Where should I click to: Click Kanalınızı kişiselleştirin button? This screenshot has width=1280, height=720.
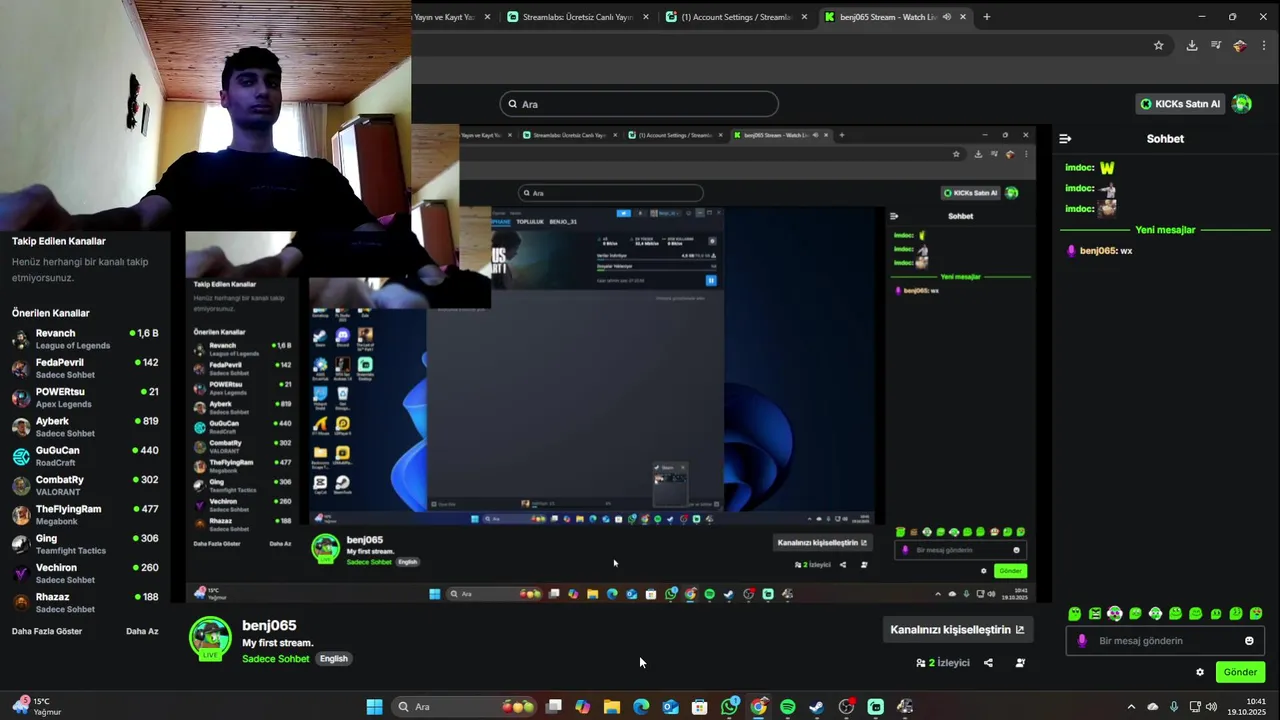coord(957,630)
